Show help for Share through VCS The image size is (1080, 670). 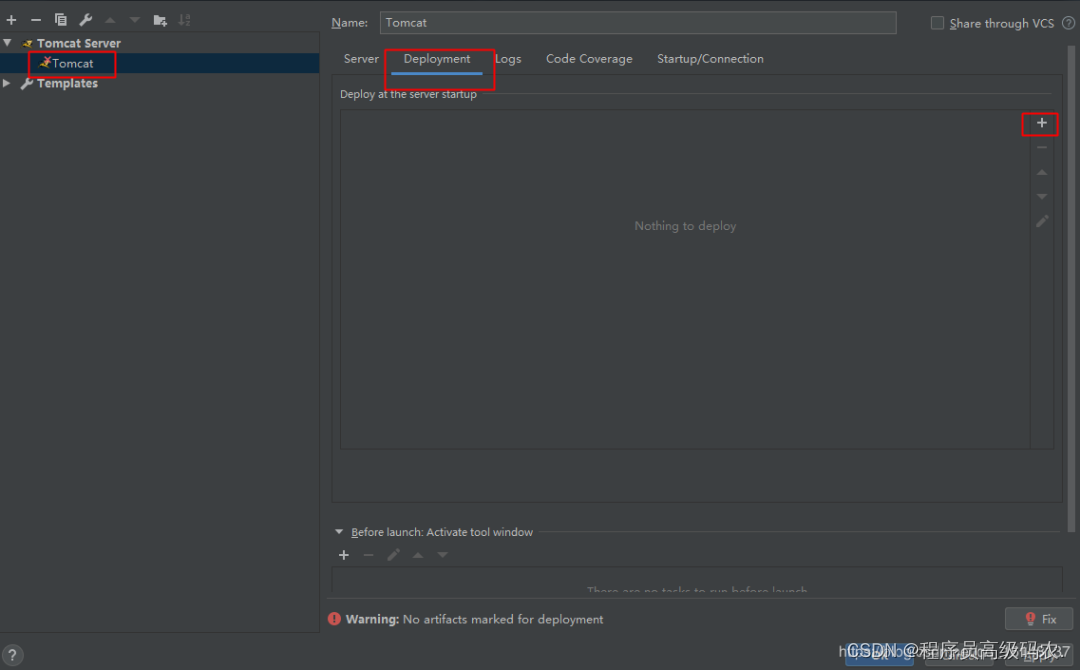pos(1068,23)
